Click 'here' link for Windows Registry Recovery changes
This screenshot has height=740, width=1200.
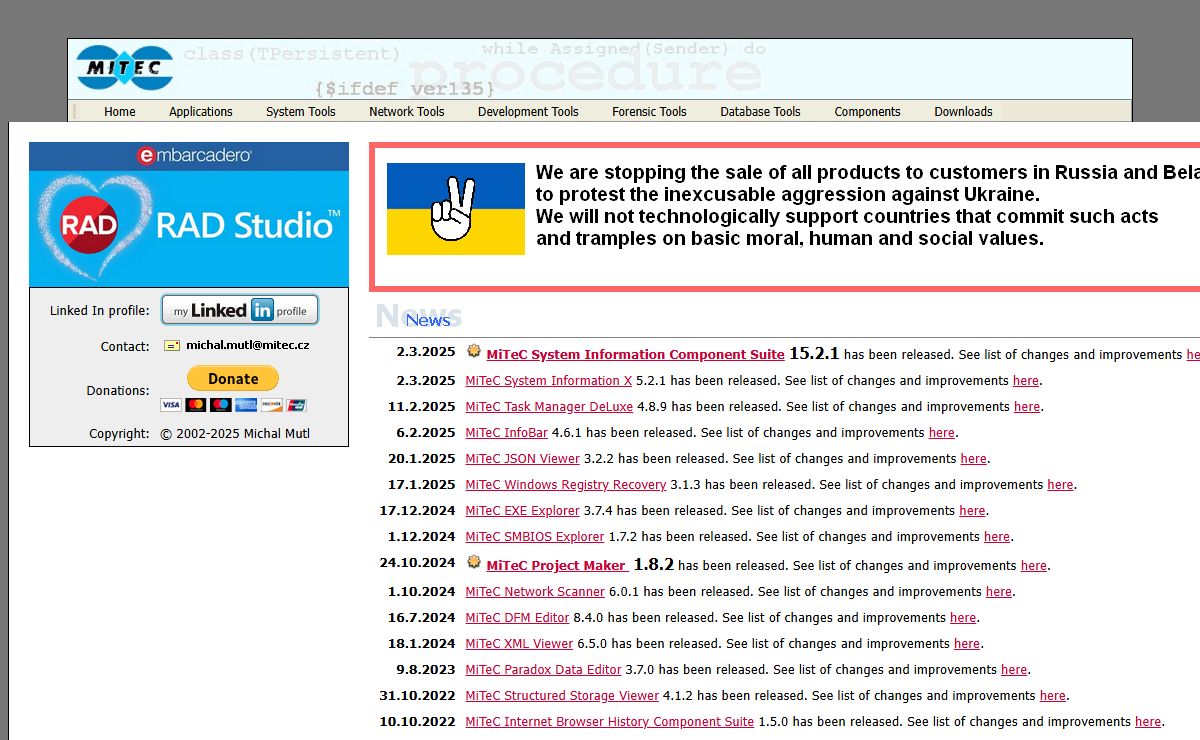[x=1061, y=485]
